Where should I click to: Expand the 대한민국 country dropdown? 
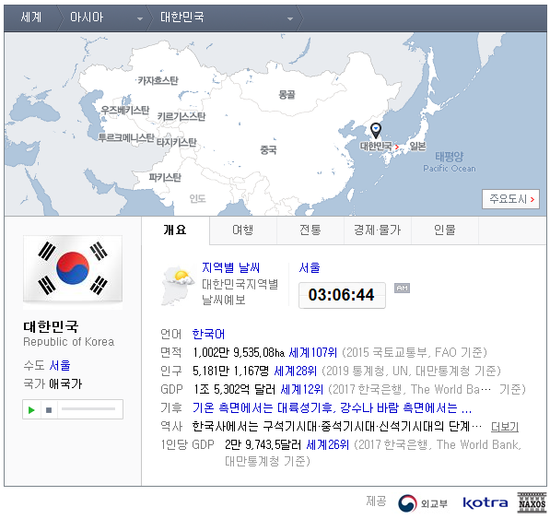tap(290, 19)
